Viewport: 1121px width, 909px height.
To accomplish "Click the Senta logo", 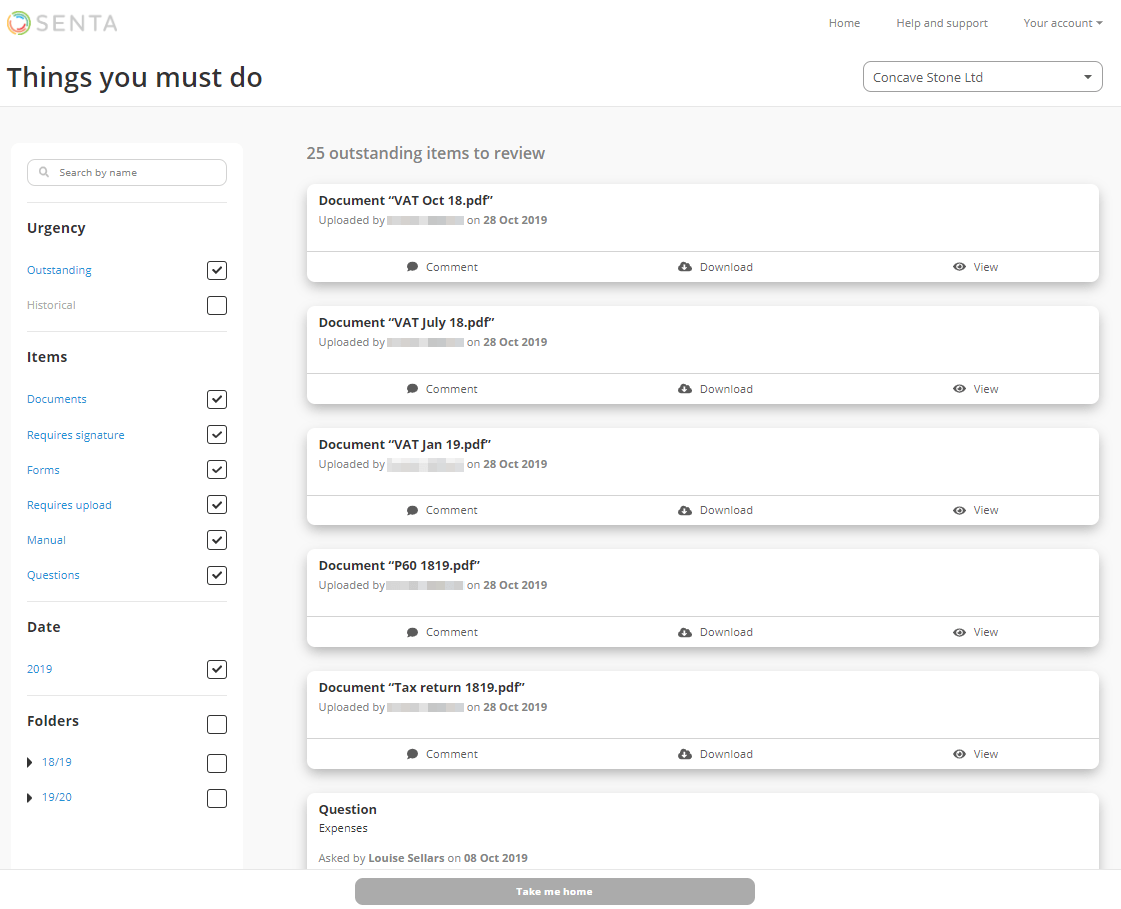I will 62,22.
